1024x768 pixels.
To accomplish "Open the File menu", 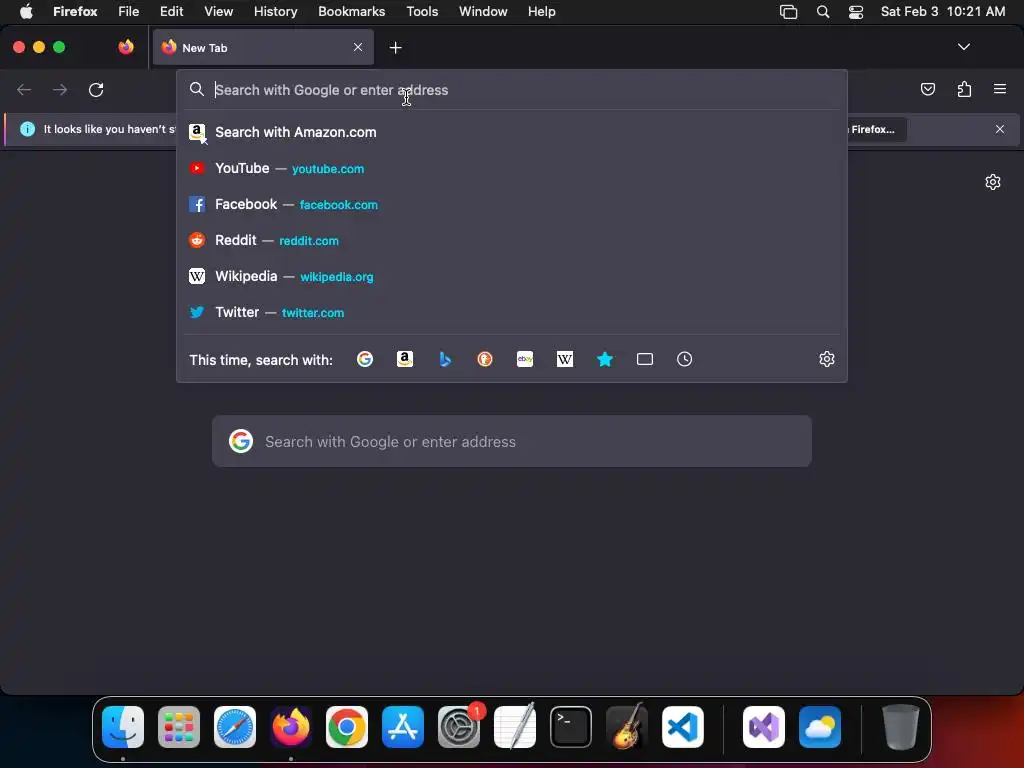I will coord(129,11).
